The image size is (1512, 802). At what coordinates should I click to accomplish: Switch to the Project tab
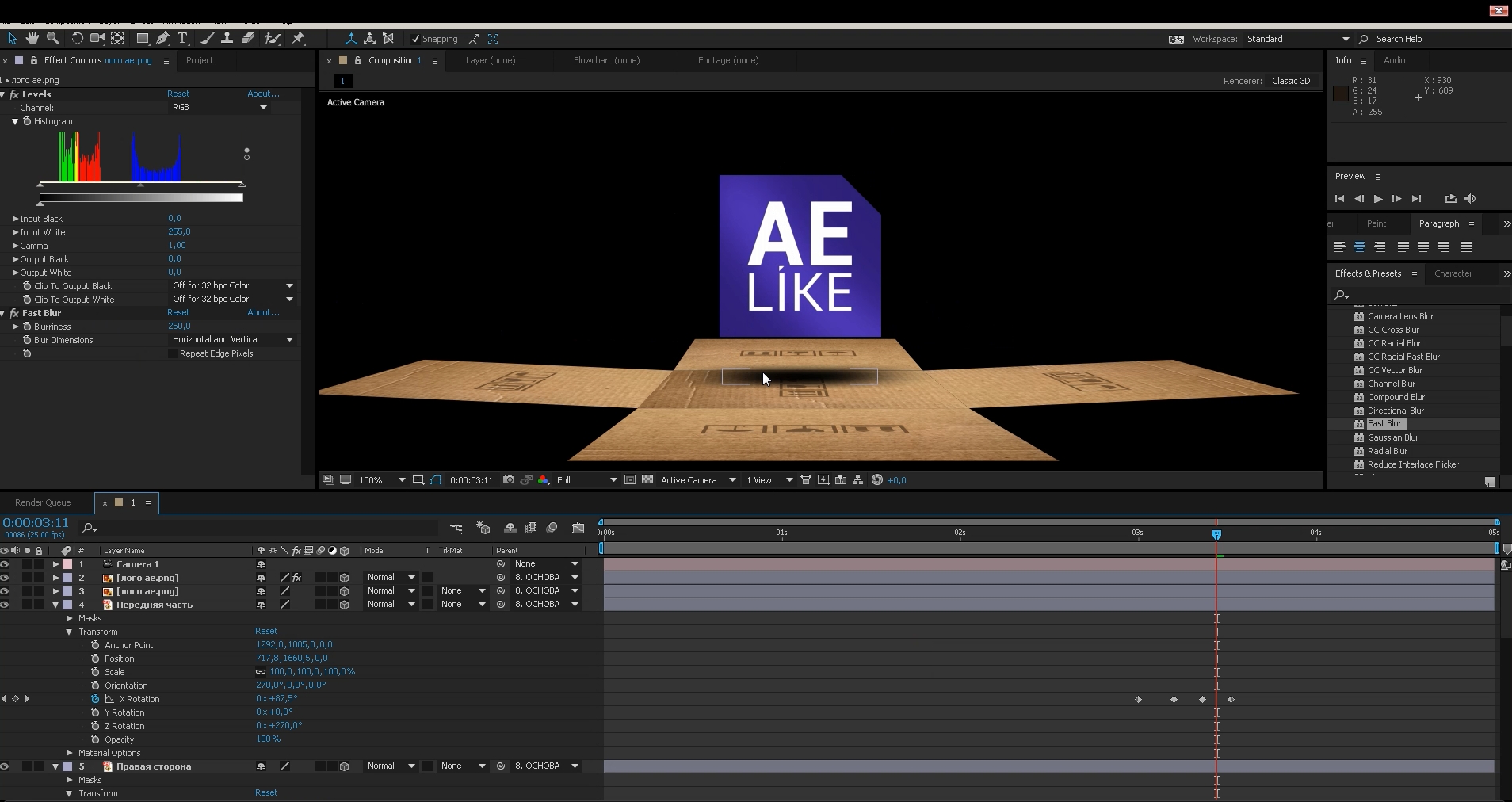point(200,60)
